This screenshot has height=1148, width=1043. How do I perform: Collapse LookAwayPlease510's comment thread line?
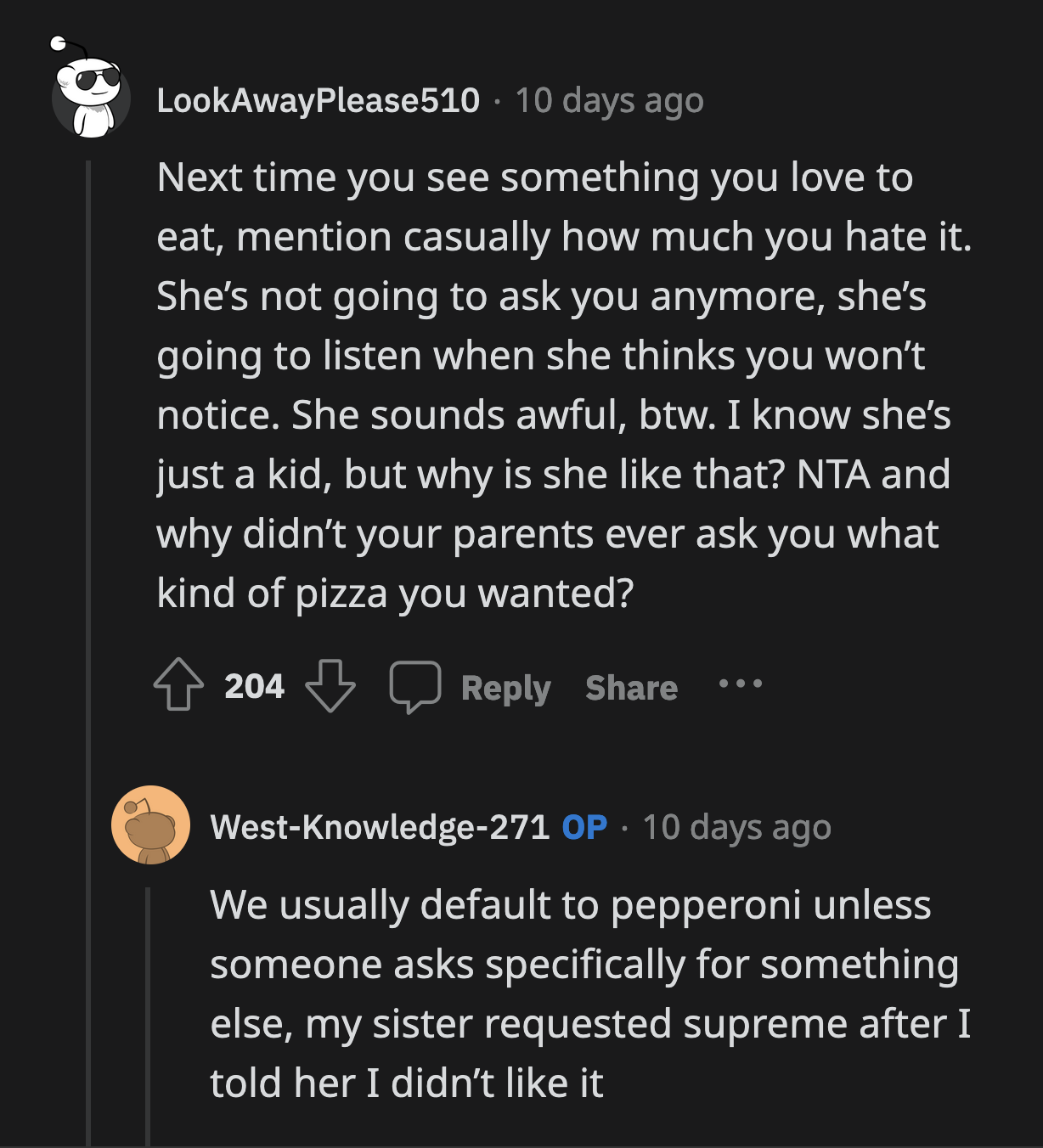[90, 425]
